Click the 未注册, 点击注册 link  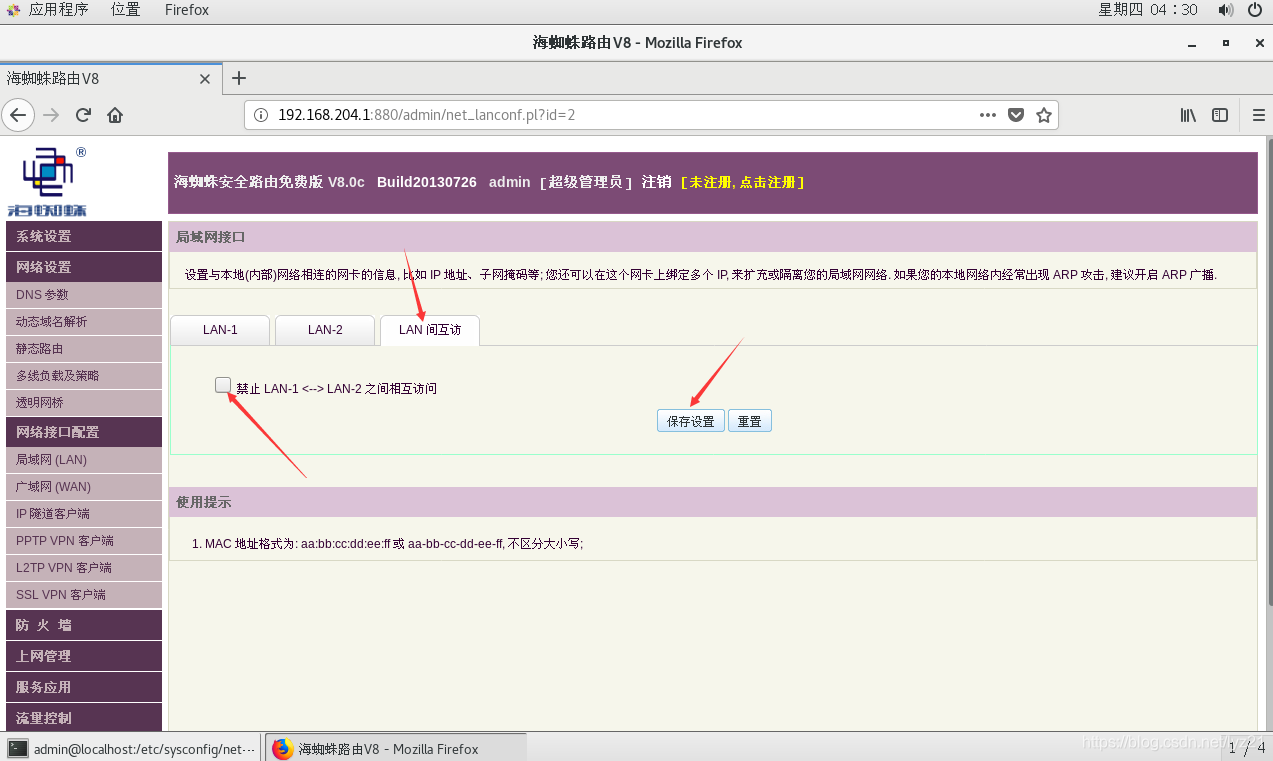click(743, 182)
